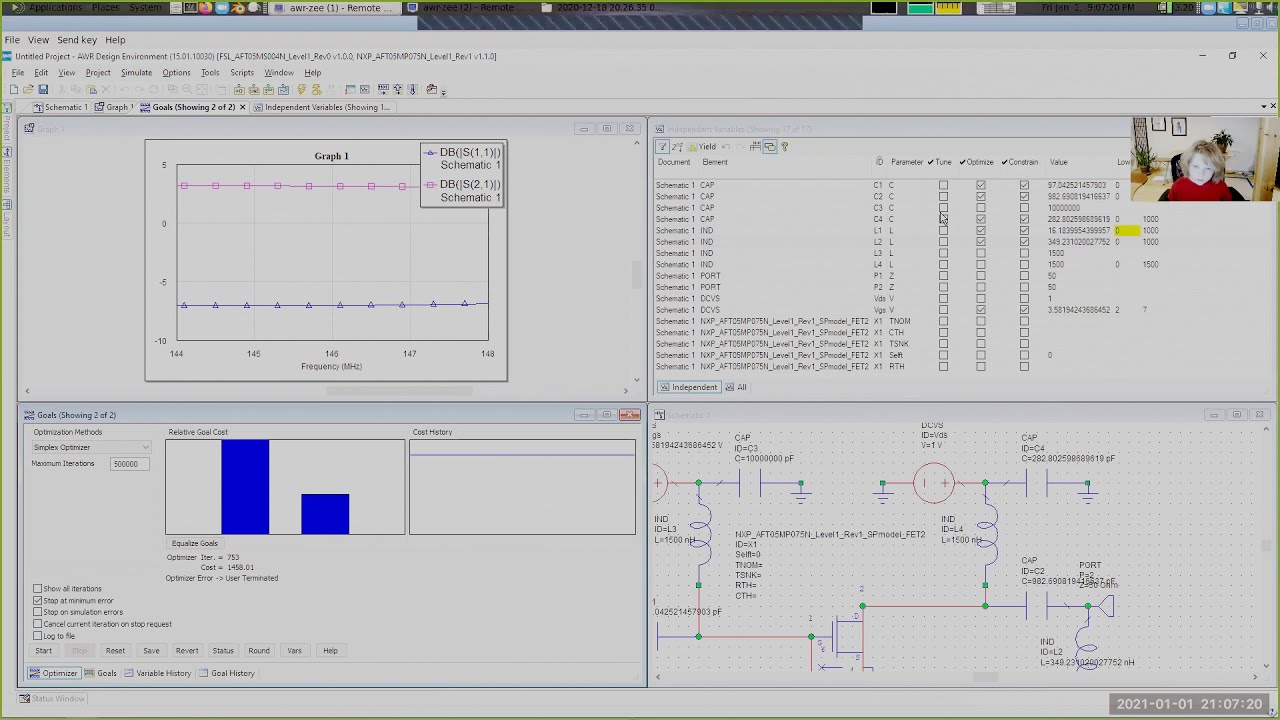
Task: Open the Scripts menu
Action: (242, 73)
